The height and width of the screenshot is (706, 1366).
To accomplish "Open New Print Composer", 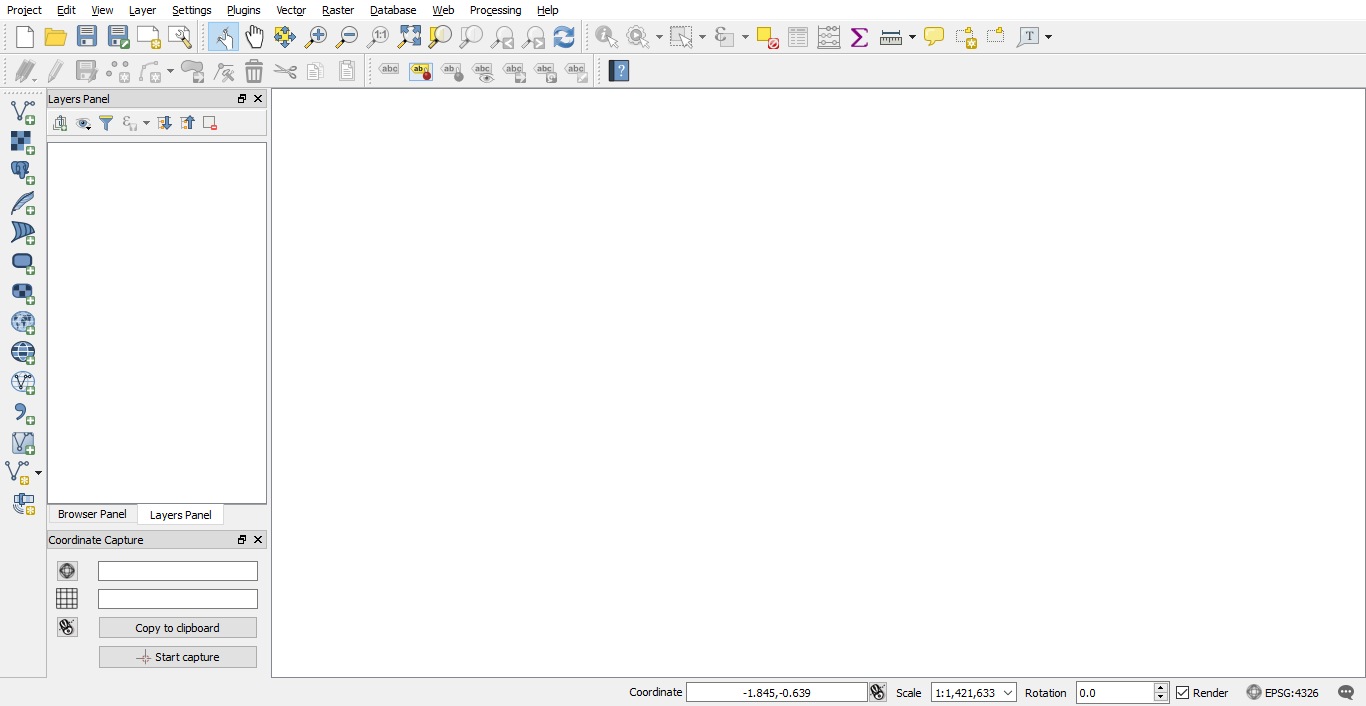I will (149, 37).
